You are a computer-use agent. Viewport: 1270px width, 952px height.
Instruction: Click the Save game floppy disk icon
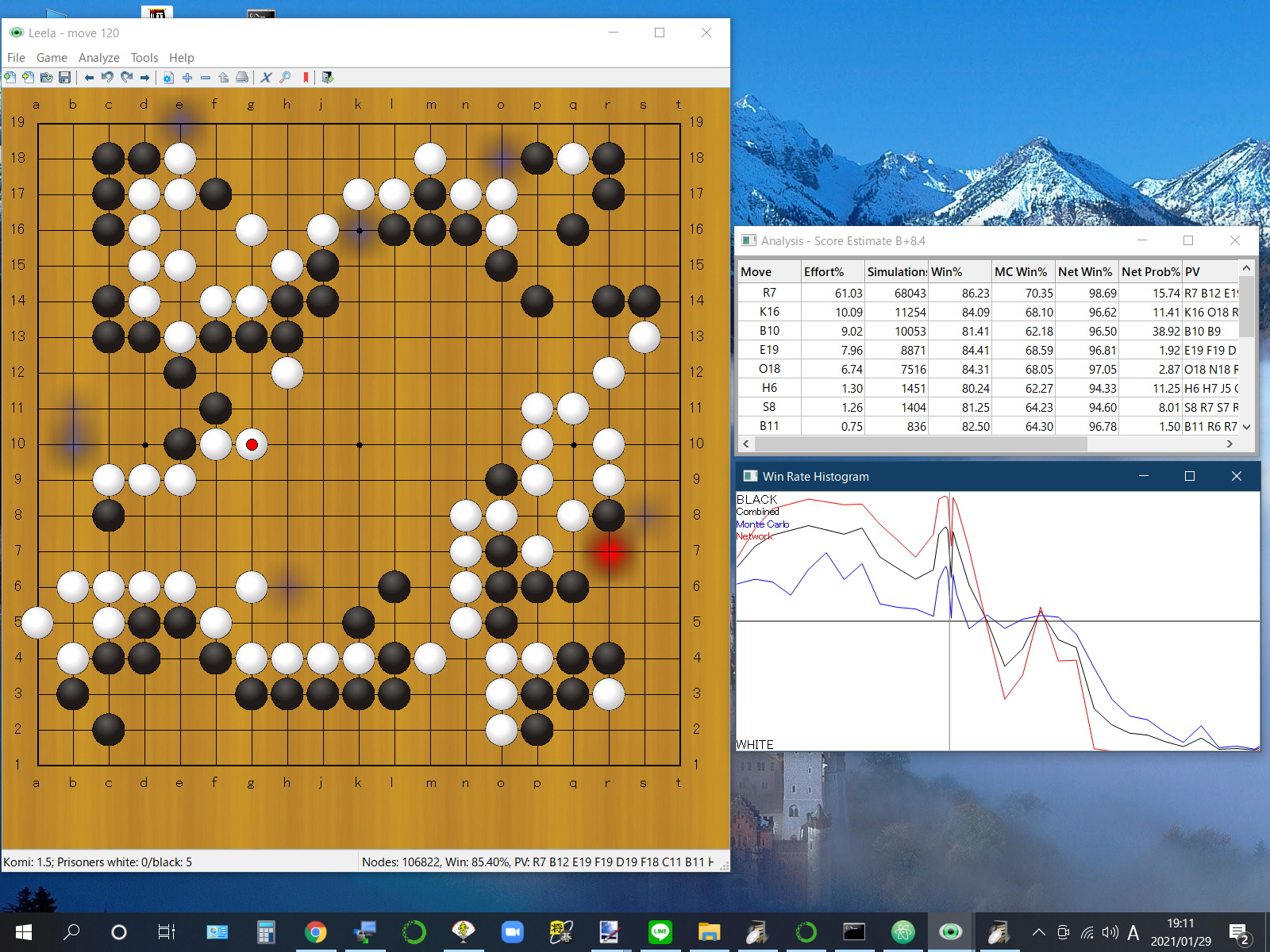tap(65, 78)
